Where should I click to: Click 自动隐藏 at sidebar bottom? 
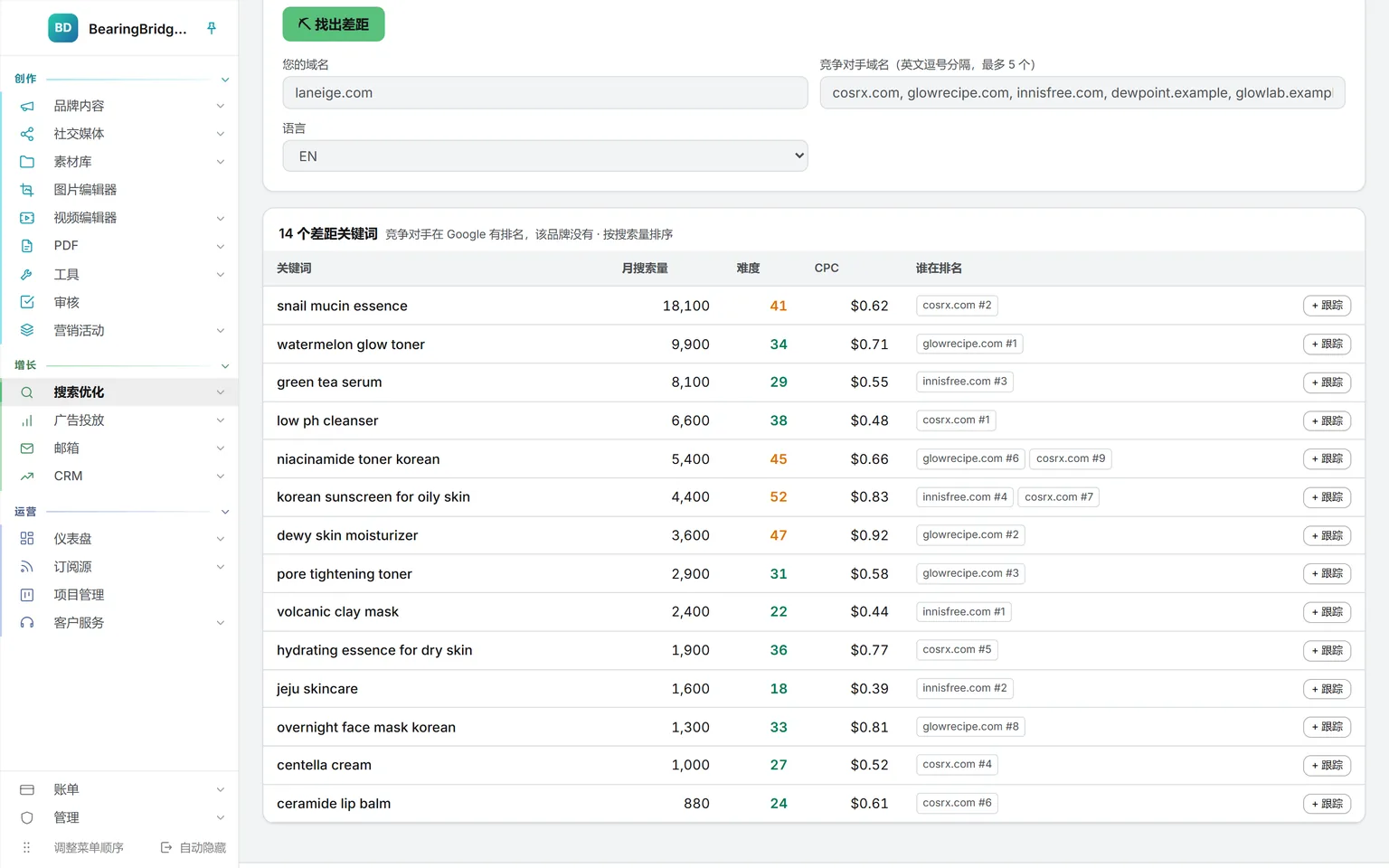(194, 848)
